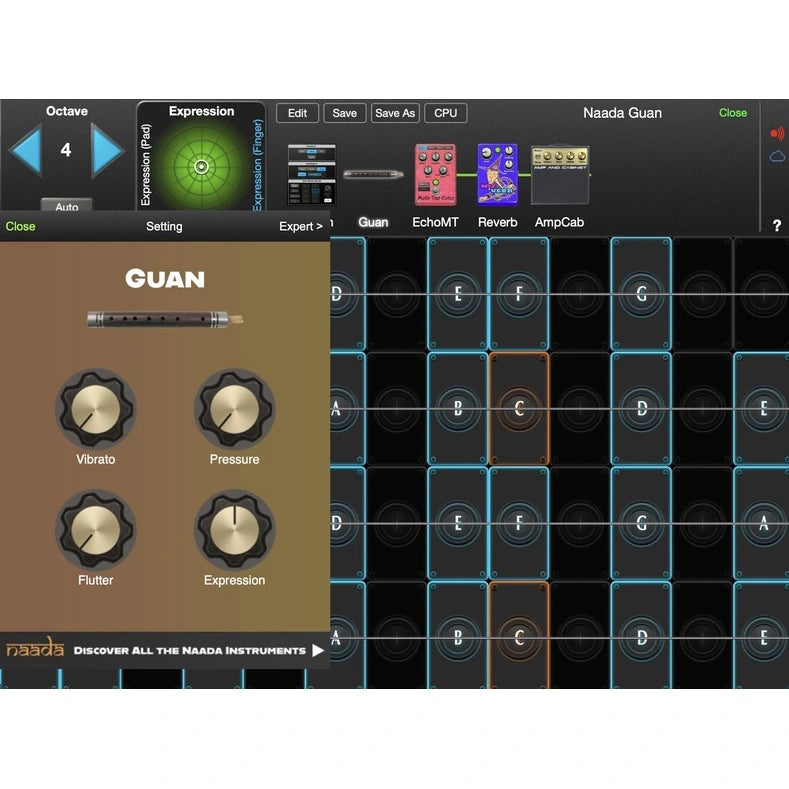The height and width of the screenshot is (789, 789).
Task: Click the AmpCab label
Action: (x=560, y=222)
